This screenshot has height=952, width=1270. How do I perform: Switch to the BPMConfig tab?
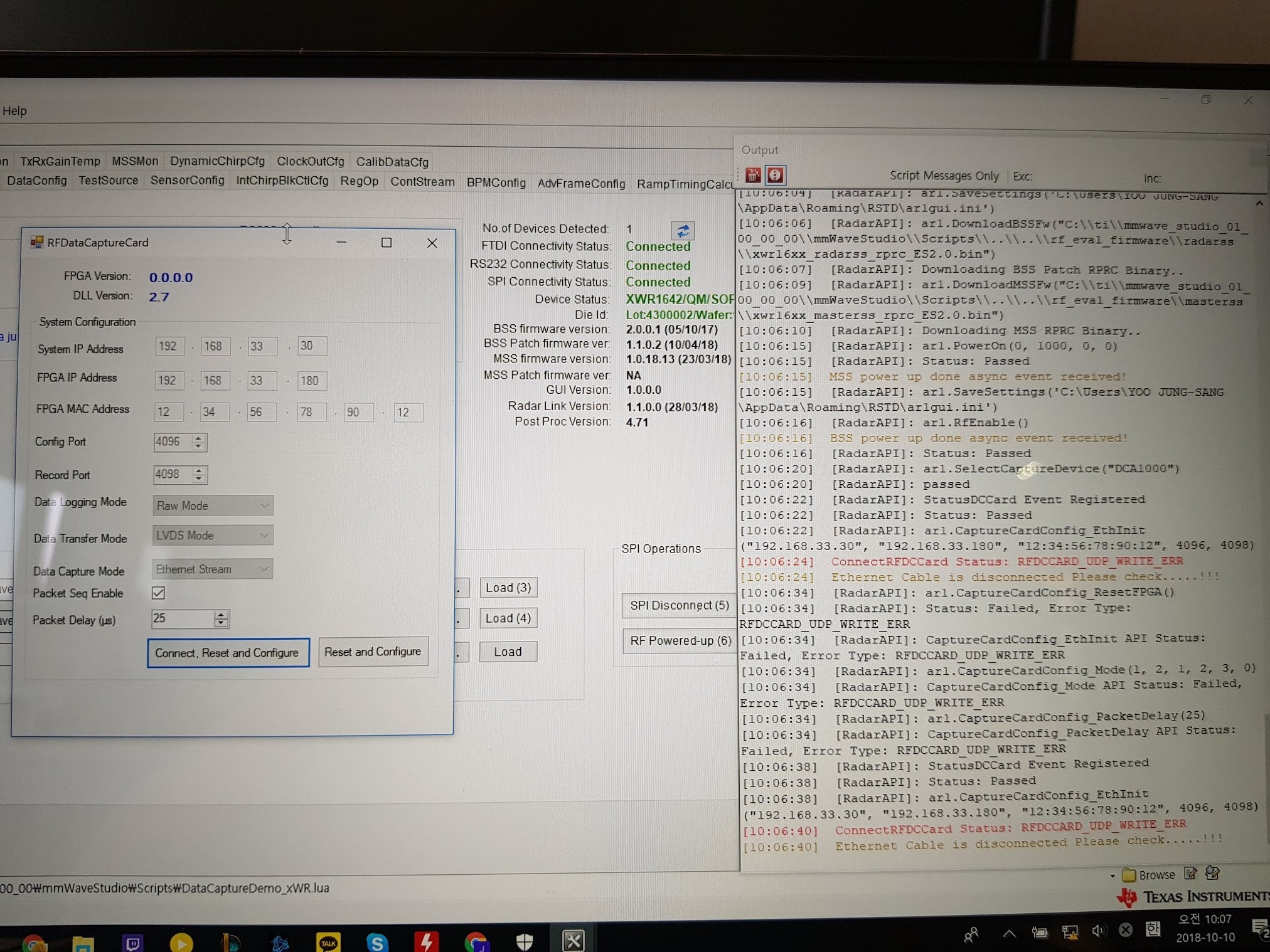point(496,182)
